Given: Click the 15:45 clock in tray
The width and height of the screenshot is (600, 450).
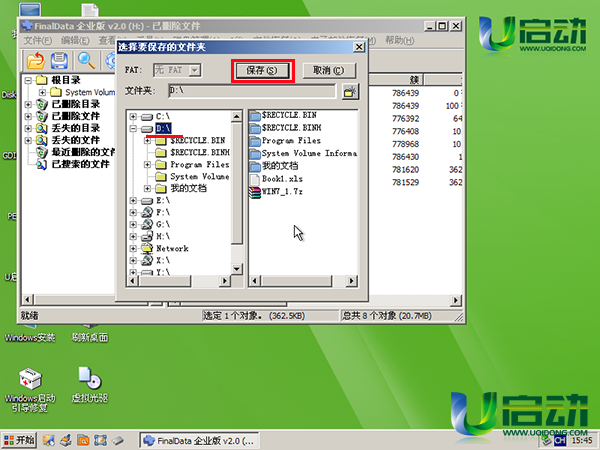Looking at the screenshot, I should (582, 440).
